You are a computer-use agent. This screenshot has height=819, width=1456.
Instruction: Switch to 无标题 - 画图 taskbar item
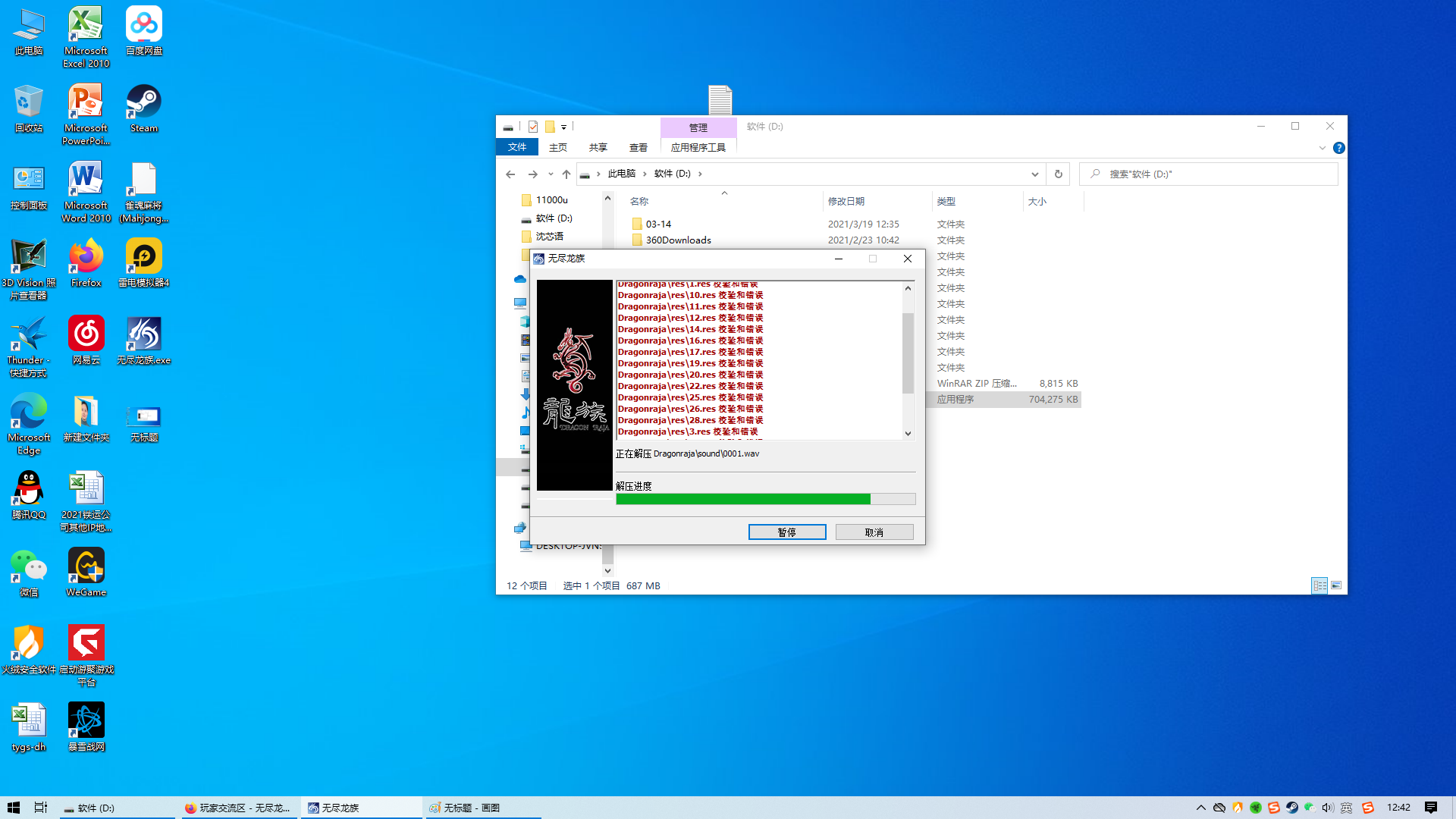point(482,808)
